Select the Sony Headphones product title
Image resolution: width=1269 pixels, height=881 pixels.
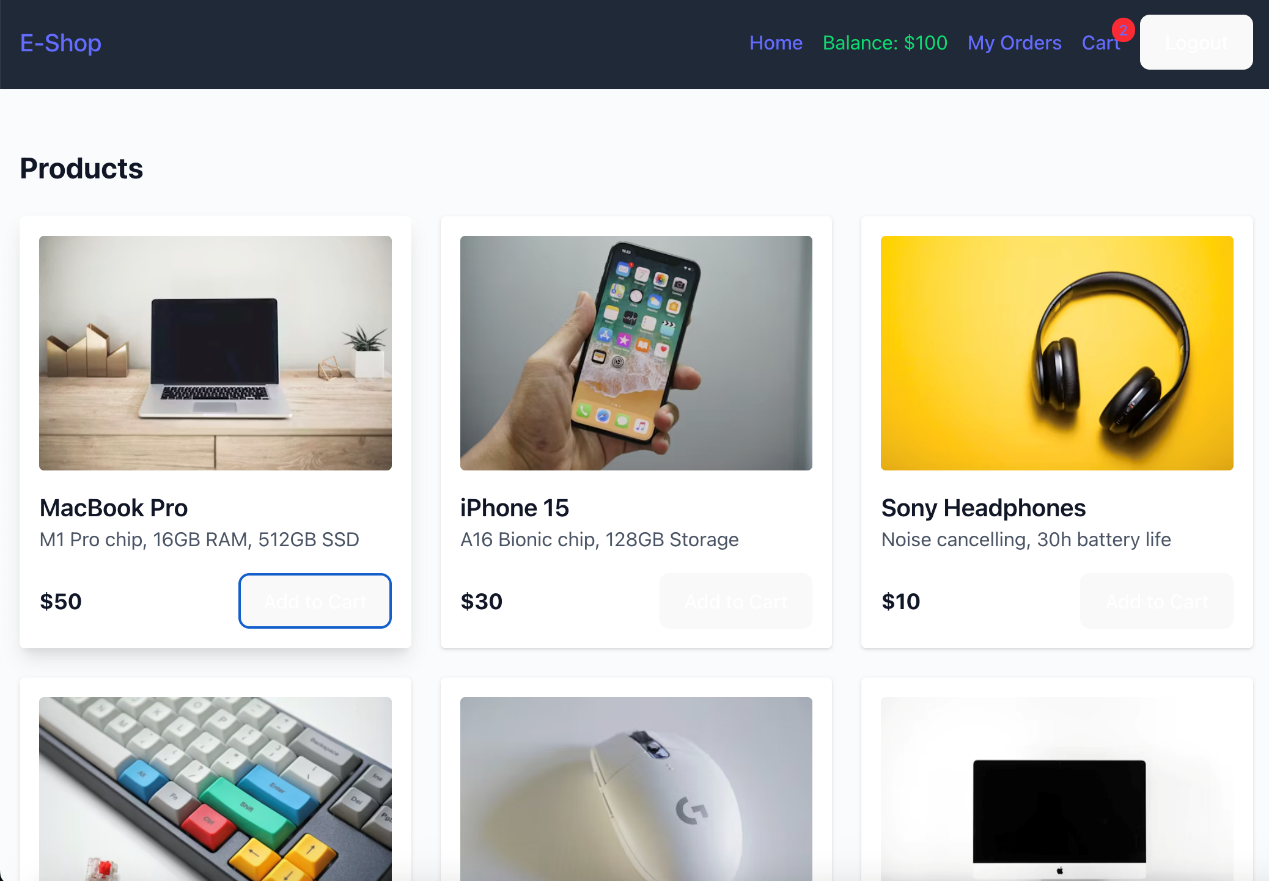click(x=983, y=508)
